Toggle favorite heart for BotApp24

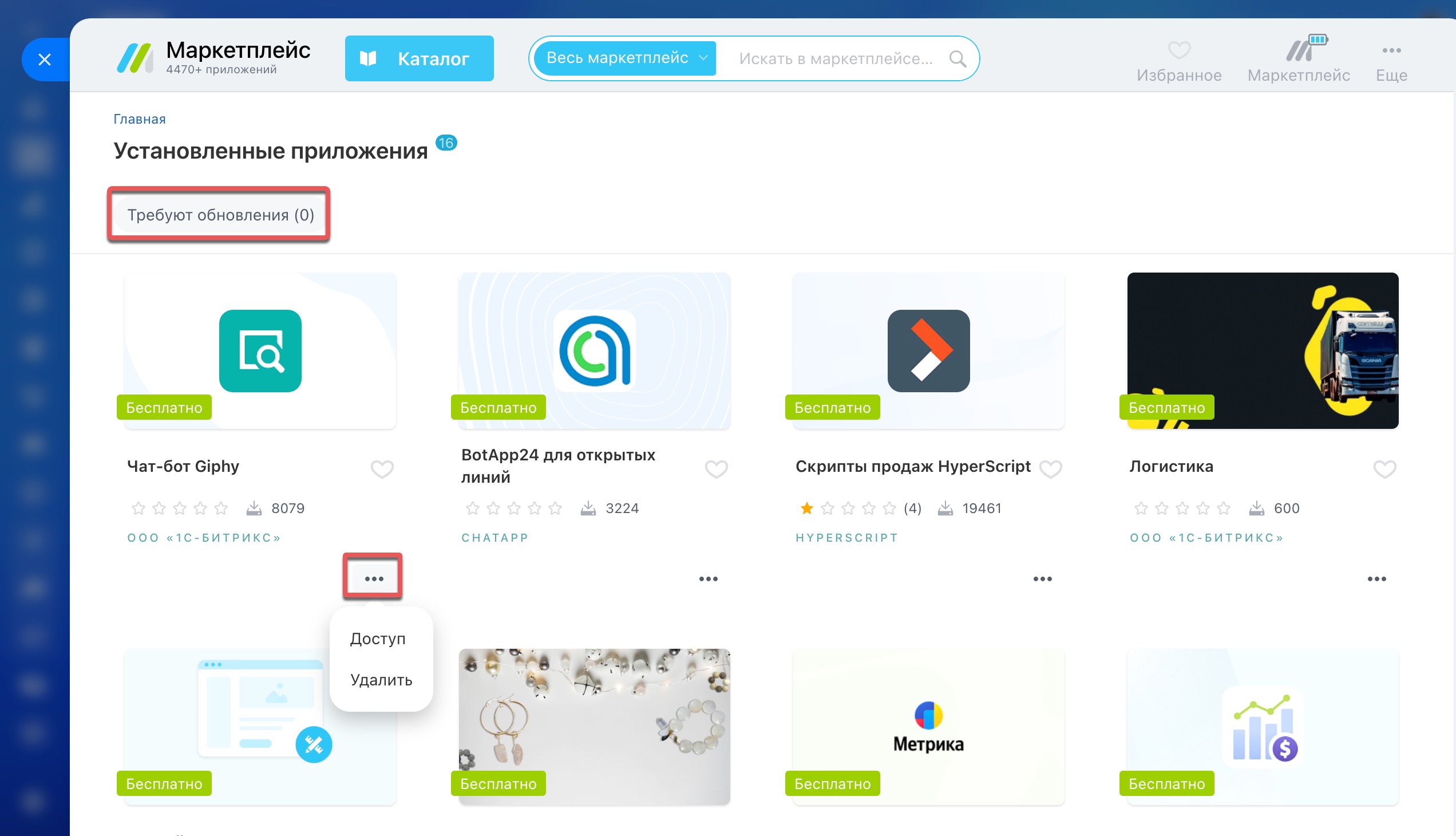coord(715,469)
